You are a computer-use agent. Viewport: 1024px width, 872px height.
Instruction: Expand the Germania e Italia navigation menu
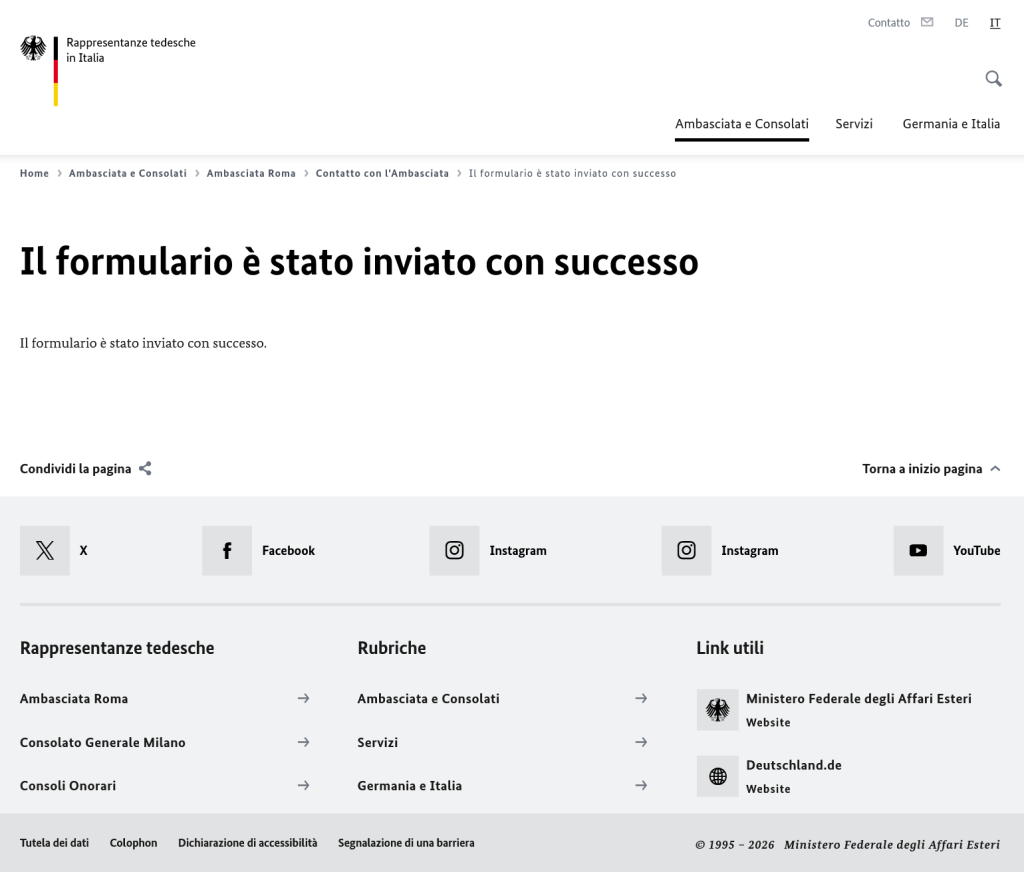tap(951, 124)
